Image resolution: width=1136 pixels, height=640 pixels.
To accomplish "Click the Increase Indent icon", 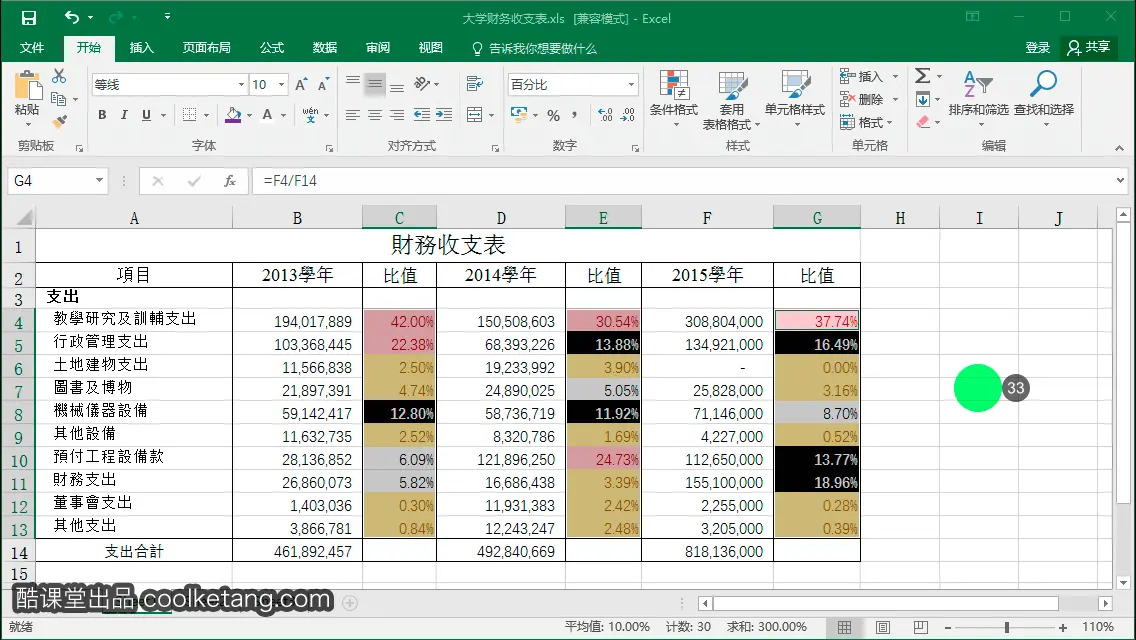I will pos(444,115).
